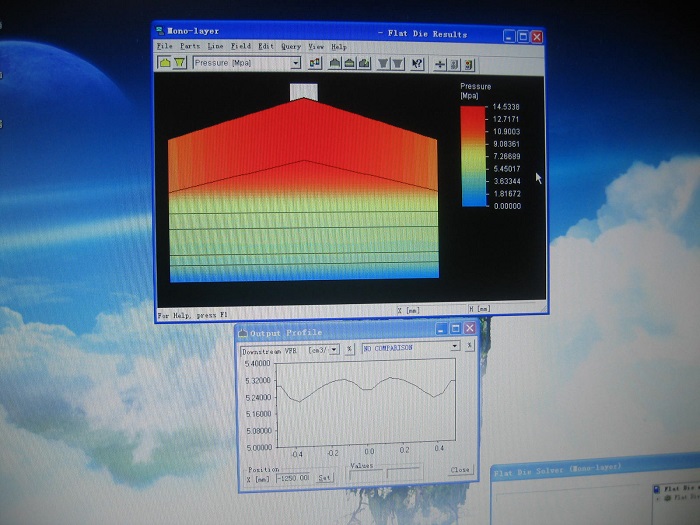Open the View menu
700x525 pixels.
point(316,46)
